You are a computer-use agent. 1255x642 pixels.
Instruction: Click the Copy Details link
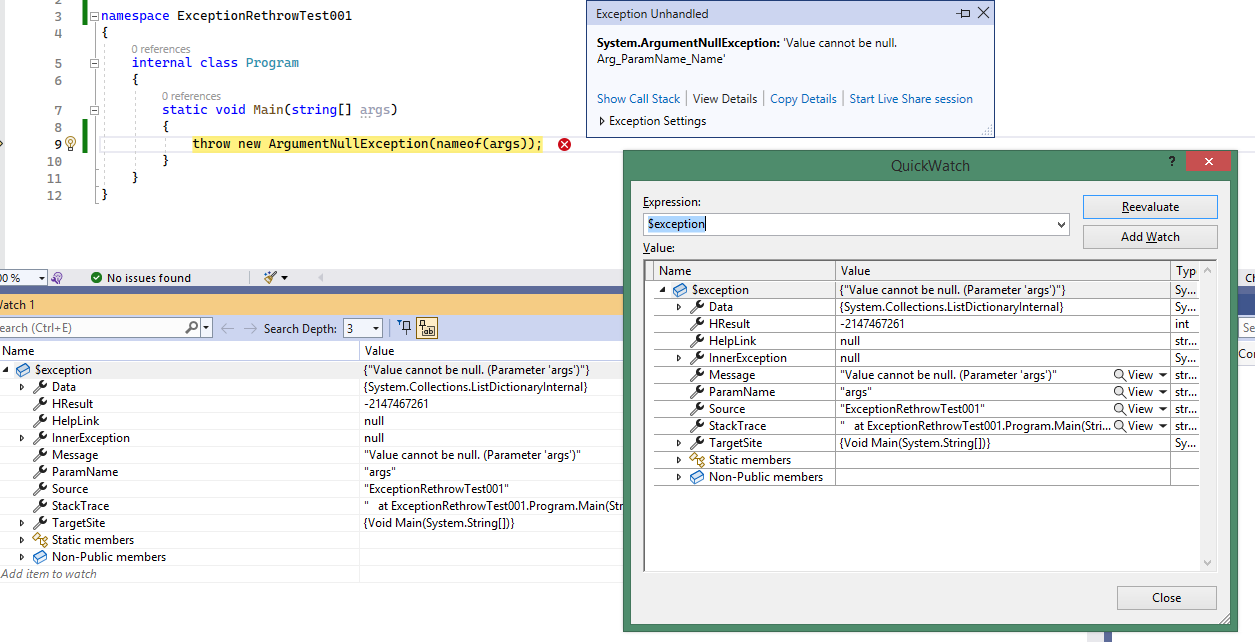tap(802, 98)
